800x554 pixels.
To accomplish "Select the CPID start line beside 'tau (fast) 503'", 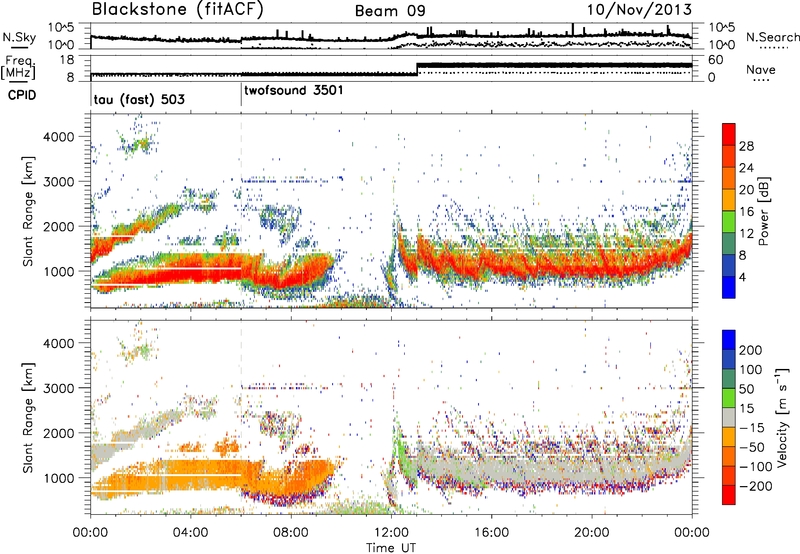I will coord(91,93).
